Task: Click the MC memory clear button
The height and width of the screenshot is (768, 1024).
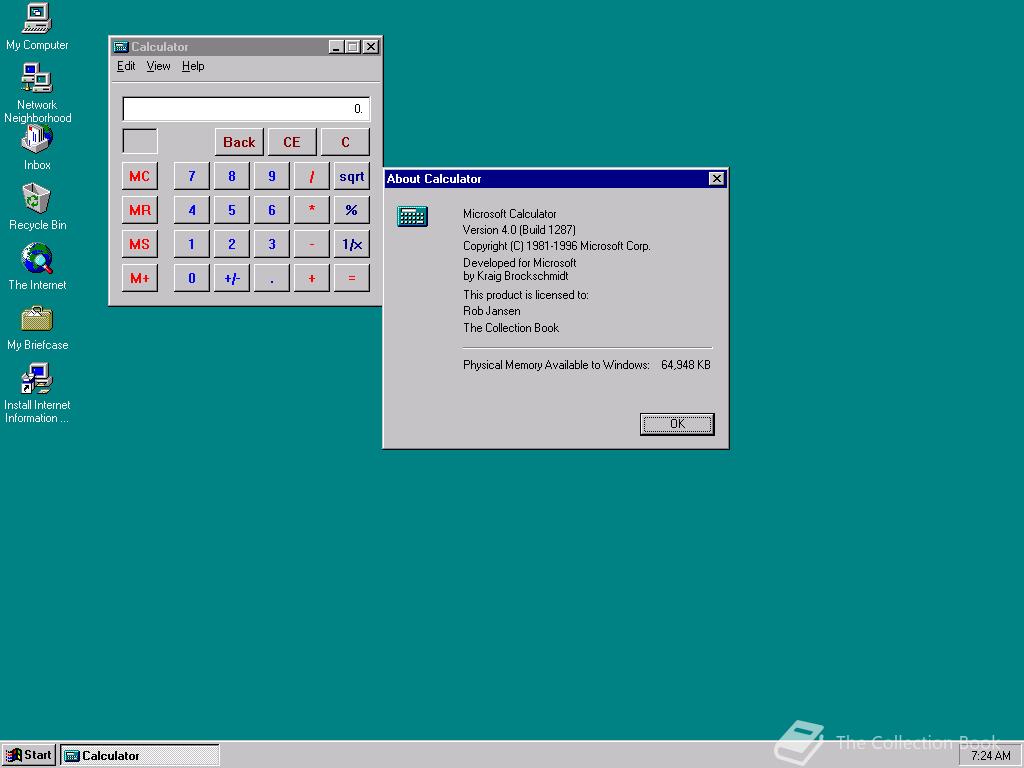Action: [140, 176]
